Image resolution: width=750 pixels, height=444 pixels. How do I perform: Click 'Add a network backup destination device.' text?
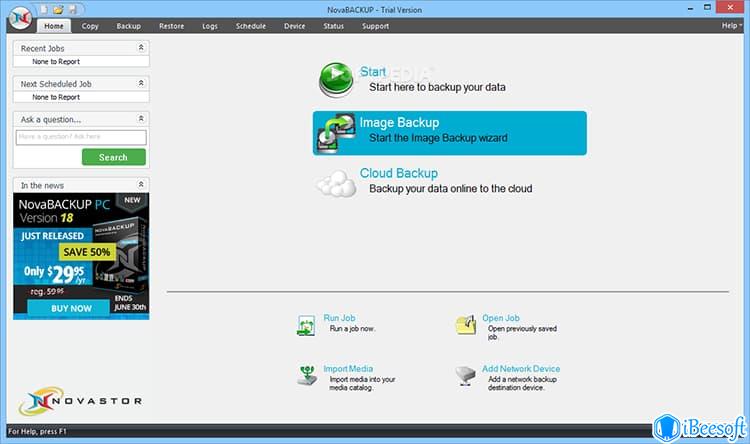click(x=522, y=383)
